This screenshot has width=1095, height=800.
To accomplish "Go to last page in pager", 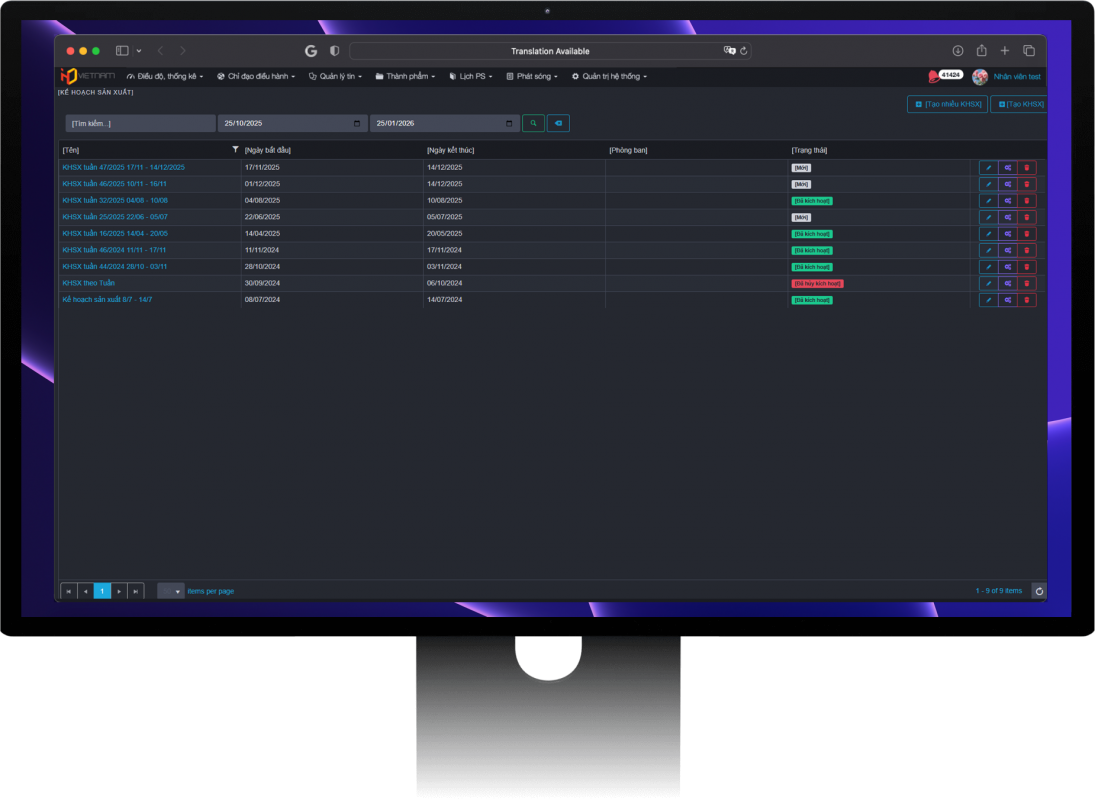I will coord(136,591).
